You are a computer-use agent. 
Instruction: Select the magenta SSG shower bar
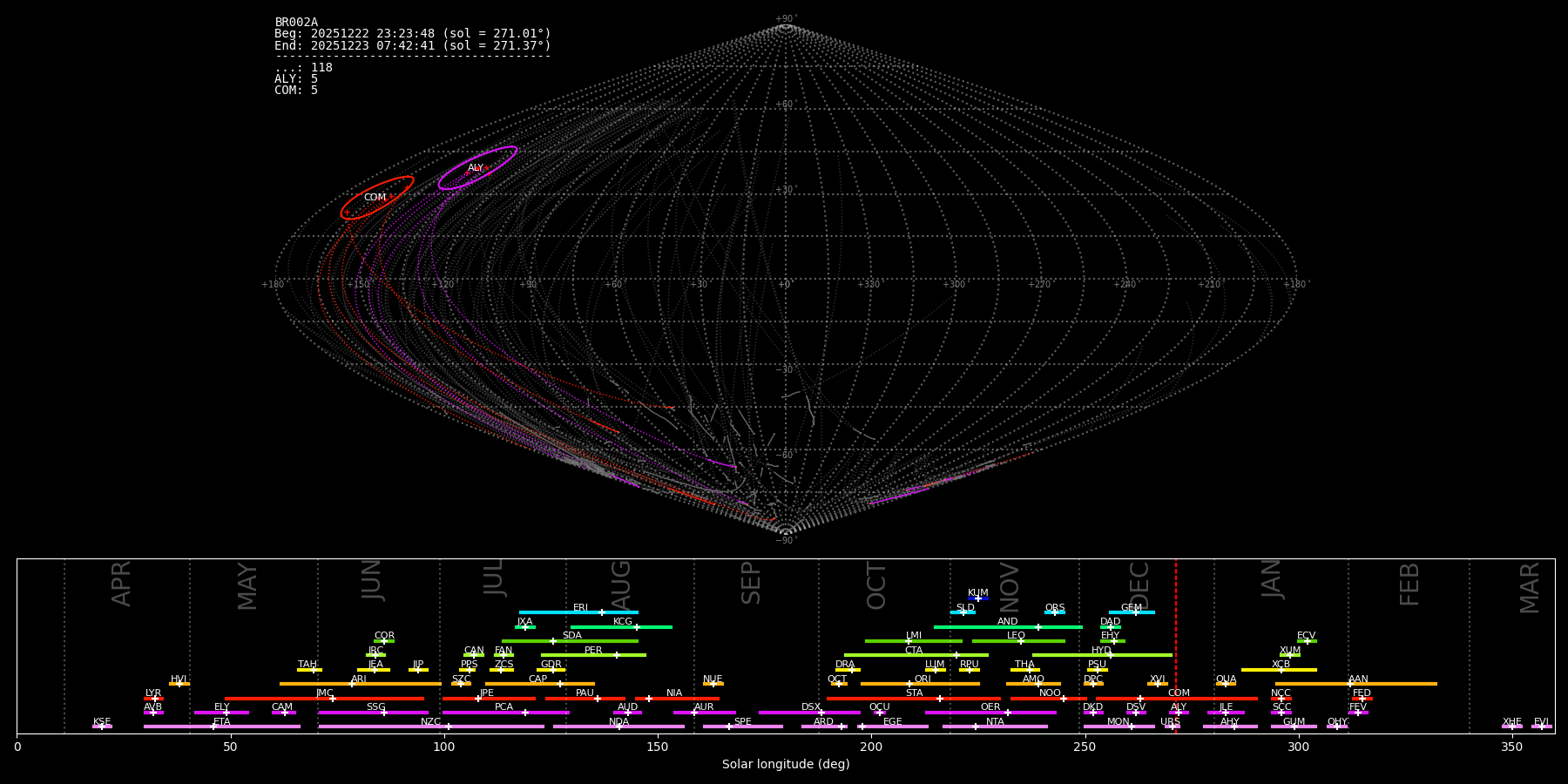point(374,713)
